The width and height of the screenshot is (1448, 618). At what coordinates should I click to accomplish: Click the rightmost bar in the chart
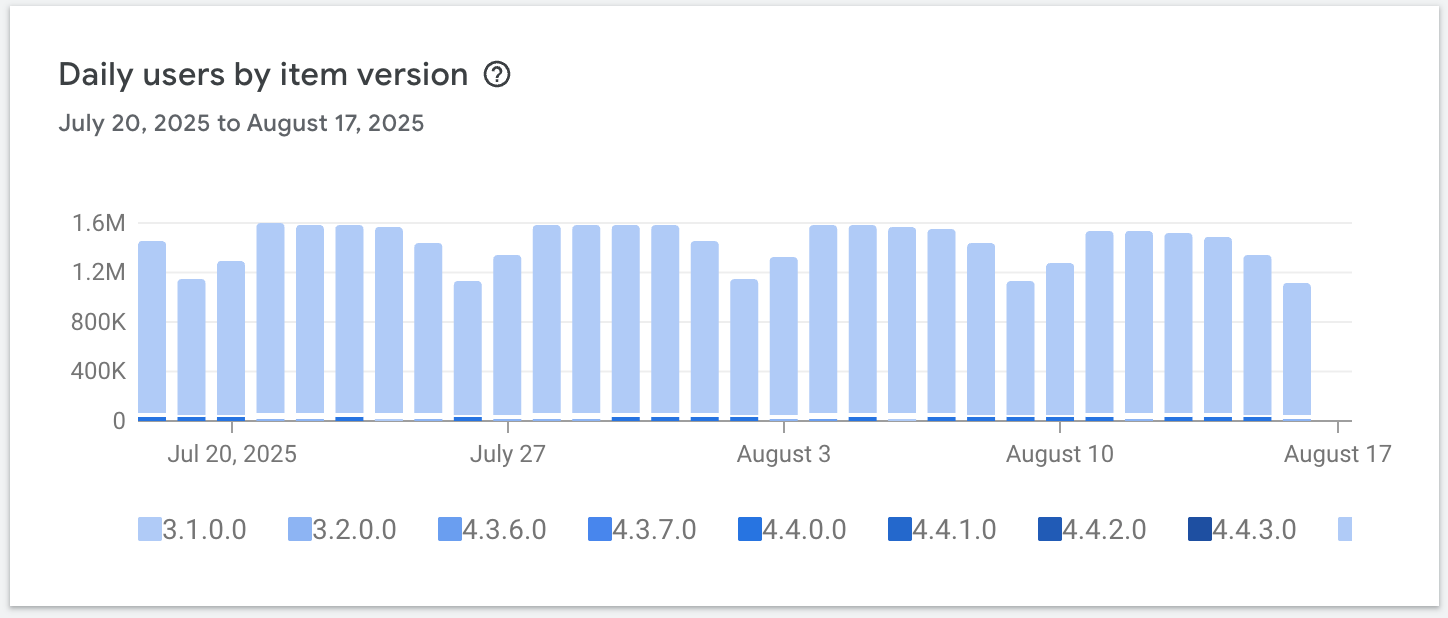1296,350
